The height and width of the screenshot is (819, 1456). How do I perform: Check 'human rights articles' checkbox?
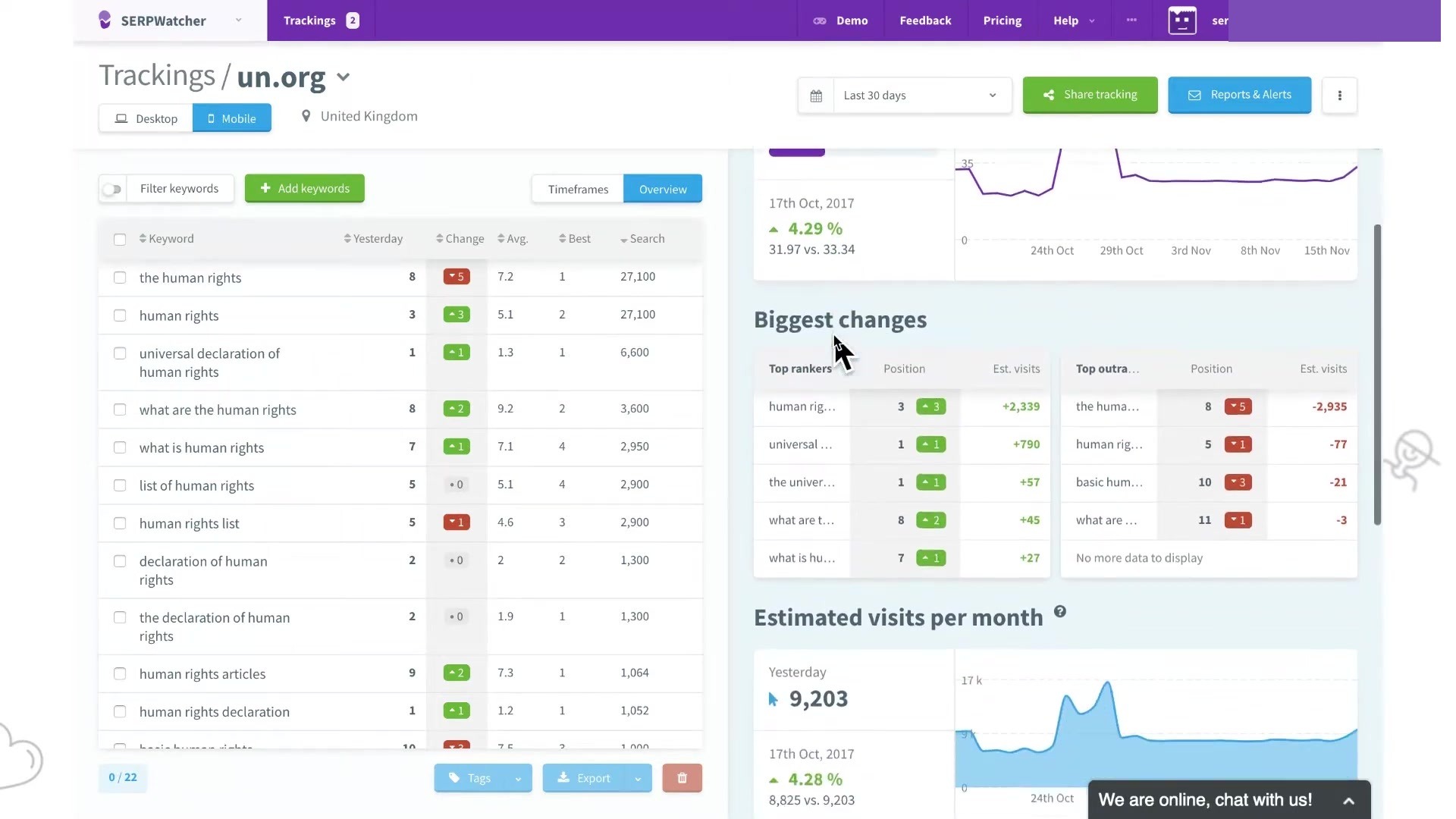coord(120,674)
